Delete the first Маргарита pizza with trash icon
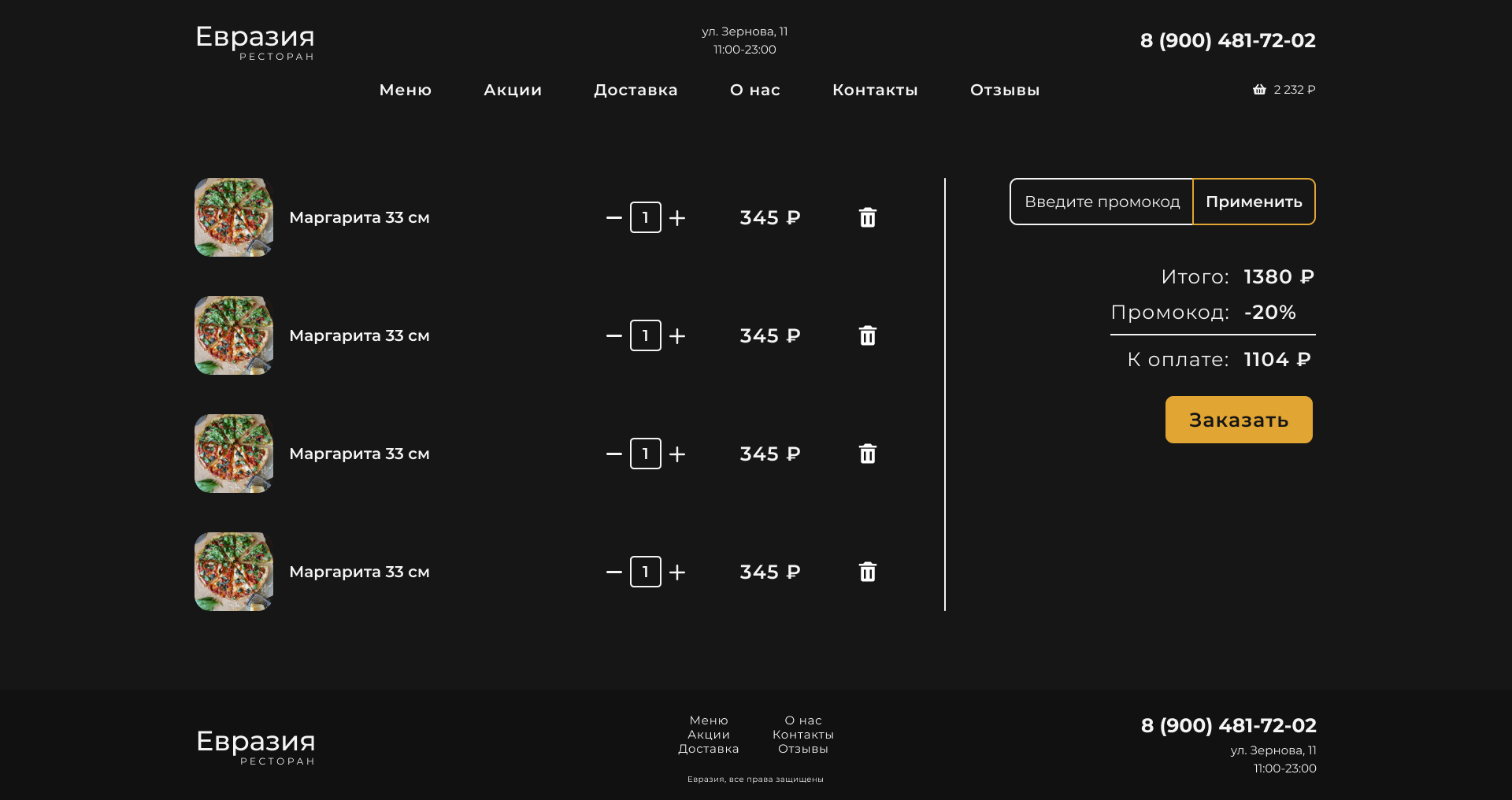Viewport: 1512px width, 800px height. coord(867,217)
